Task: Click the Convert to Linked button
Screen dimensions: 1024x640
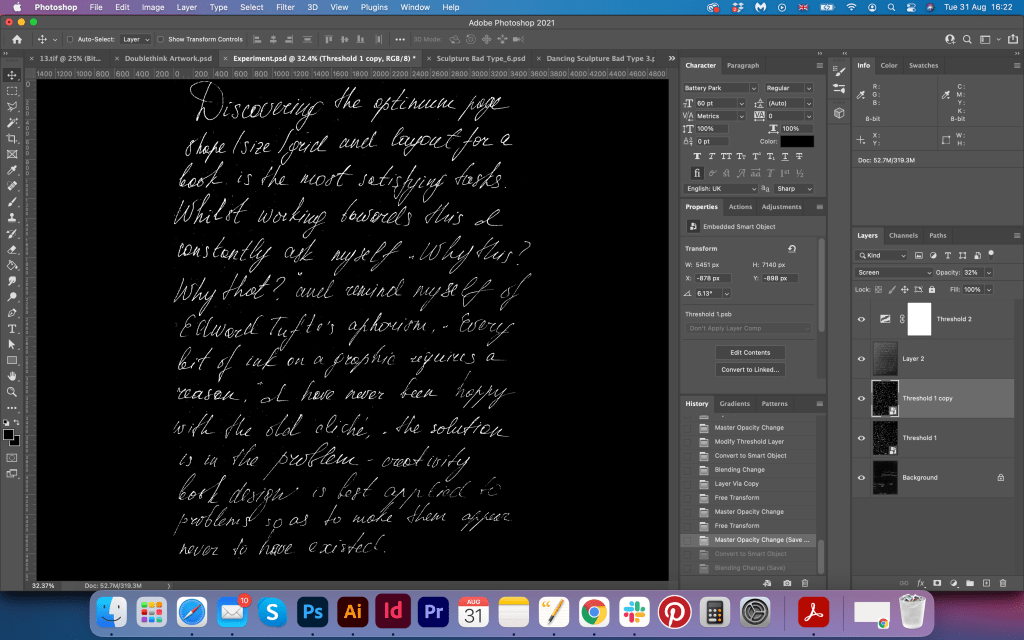Action: pyautogui.click(x=752, y=370)
